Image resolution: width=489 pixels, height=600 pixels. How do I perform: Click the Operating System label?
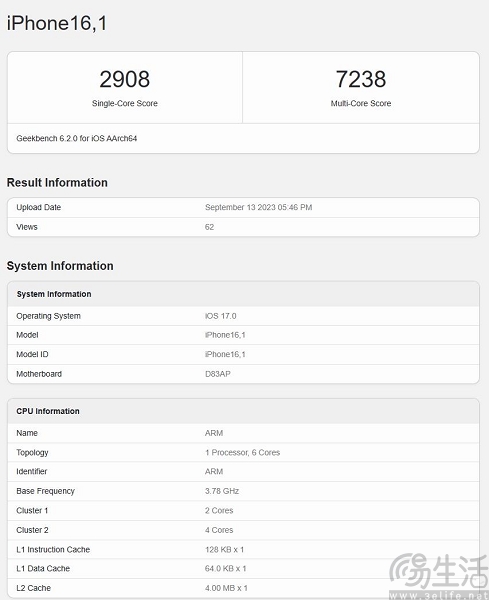click(x=49, y=316)
